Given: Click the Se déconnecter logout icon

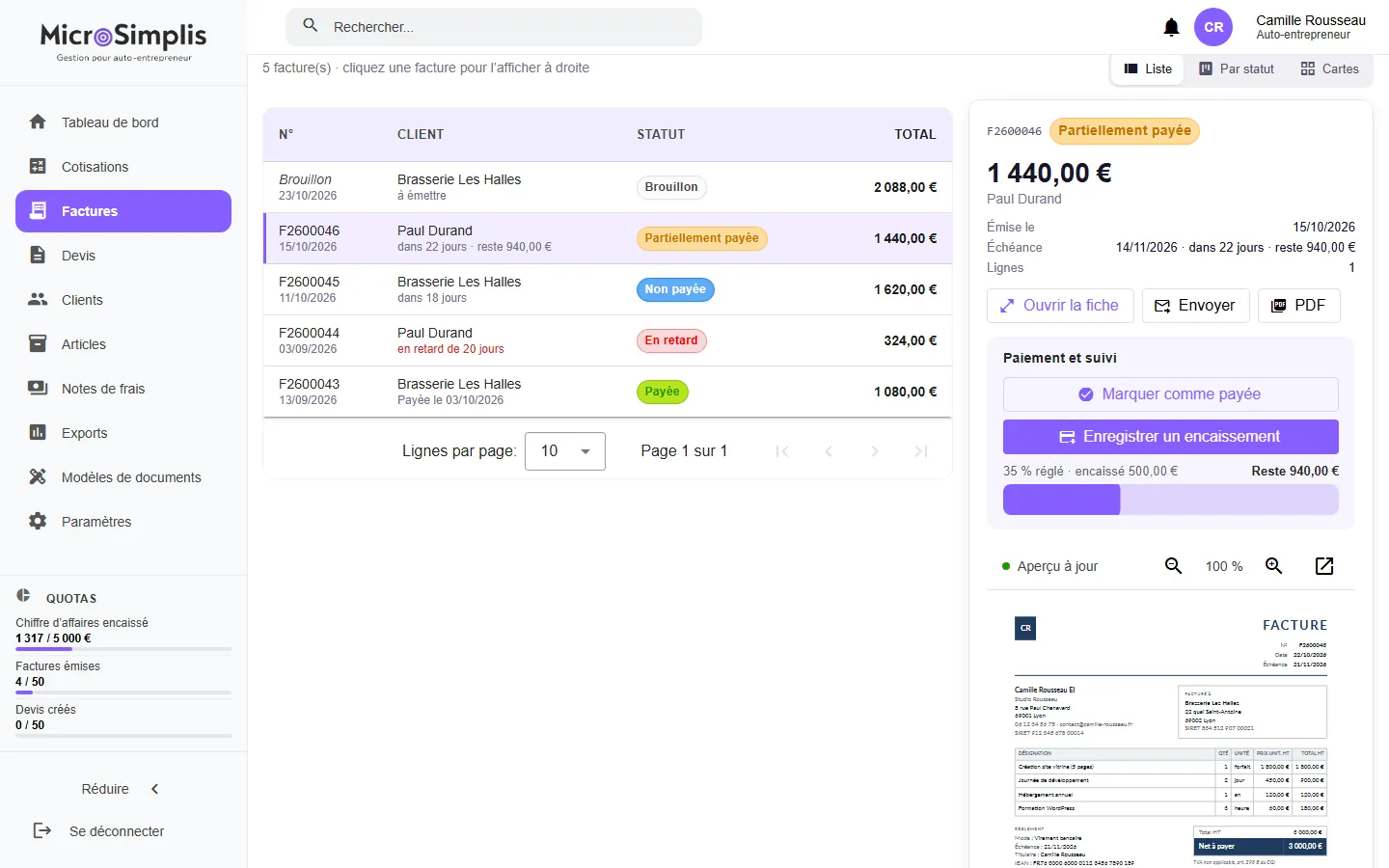Looking at the screenshot, I should (x=42, y=830).
